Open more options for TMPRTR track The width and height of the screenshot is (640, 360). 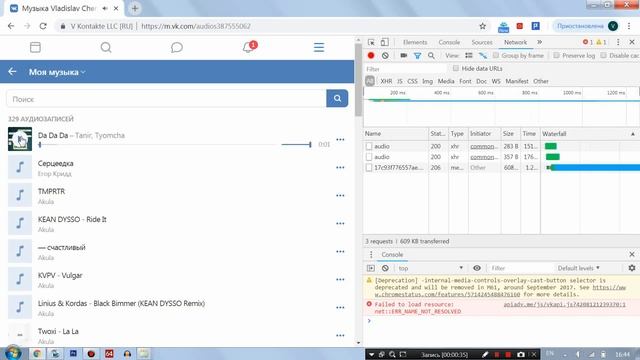click(340, 196)
